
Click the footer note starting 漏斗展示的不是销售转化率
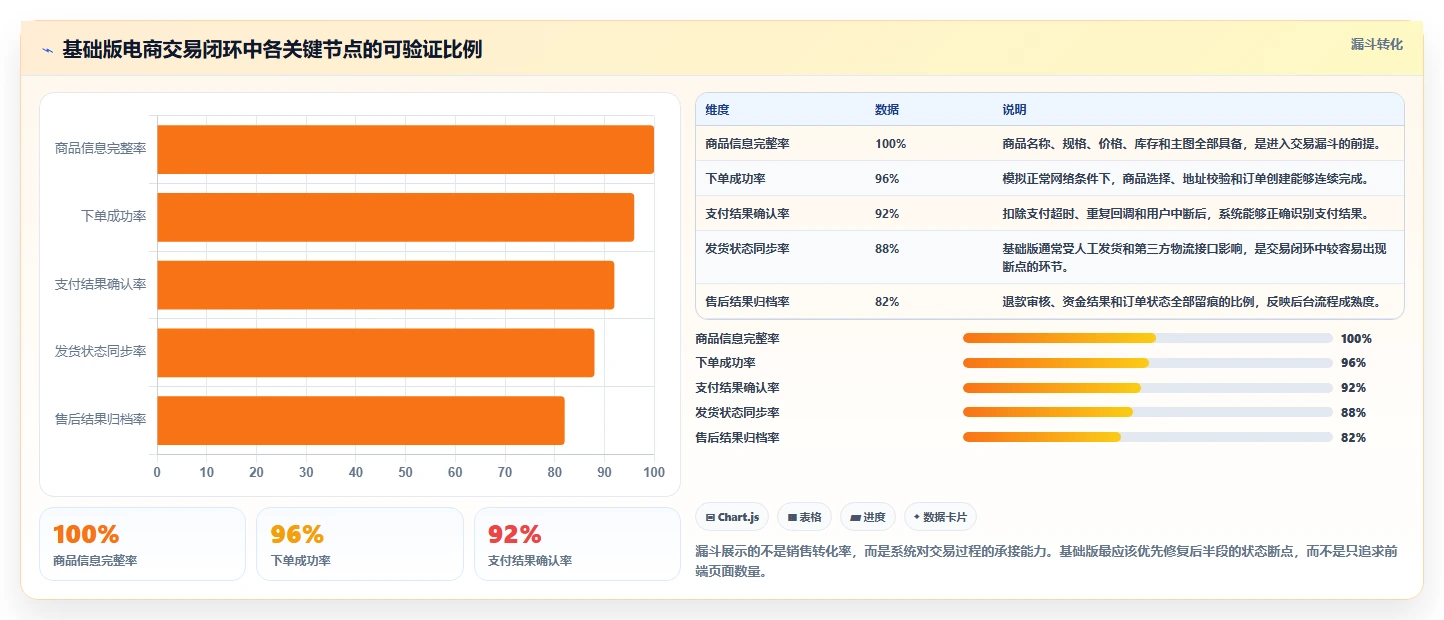point(1046,562)
